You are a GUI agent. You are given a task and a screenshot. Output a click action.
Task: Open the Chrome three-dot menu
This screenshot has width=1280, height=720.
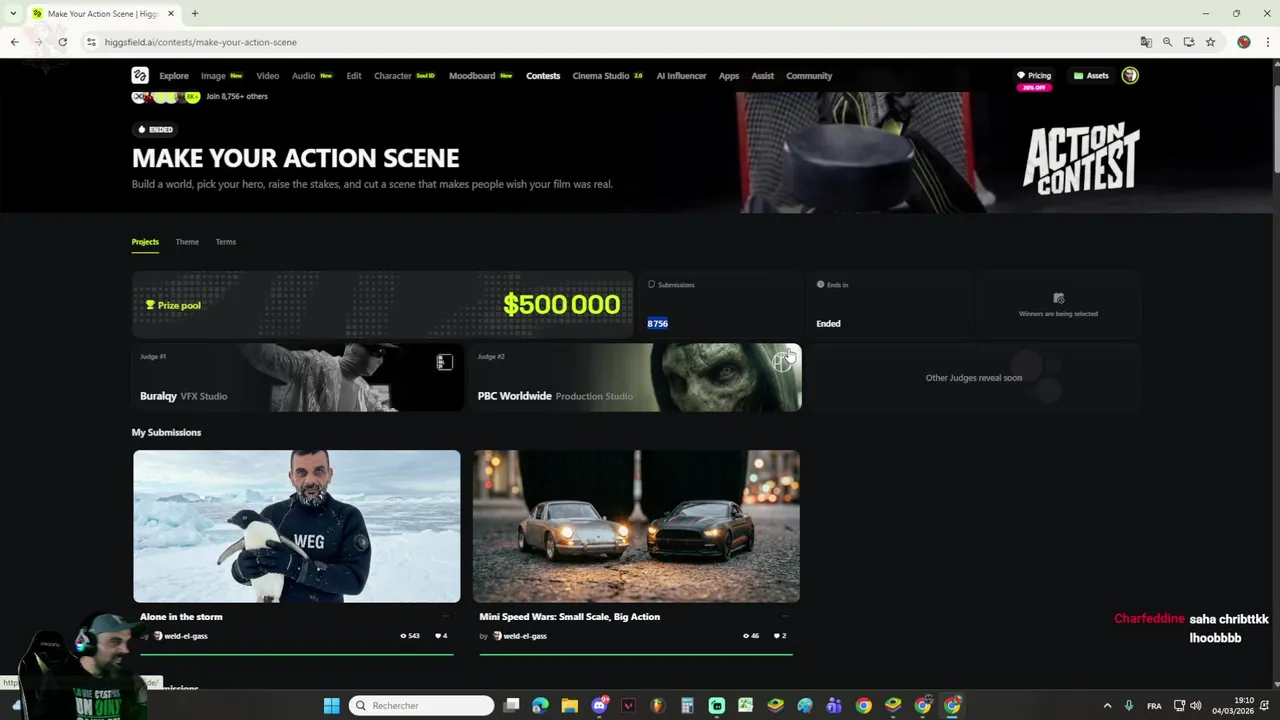pos(1268,42)
